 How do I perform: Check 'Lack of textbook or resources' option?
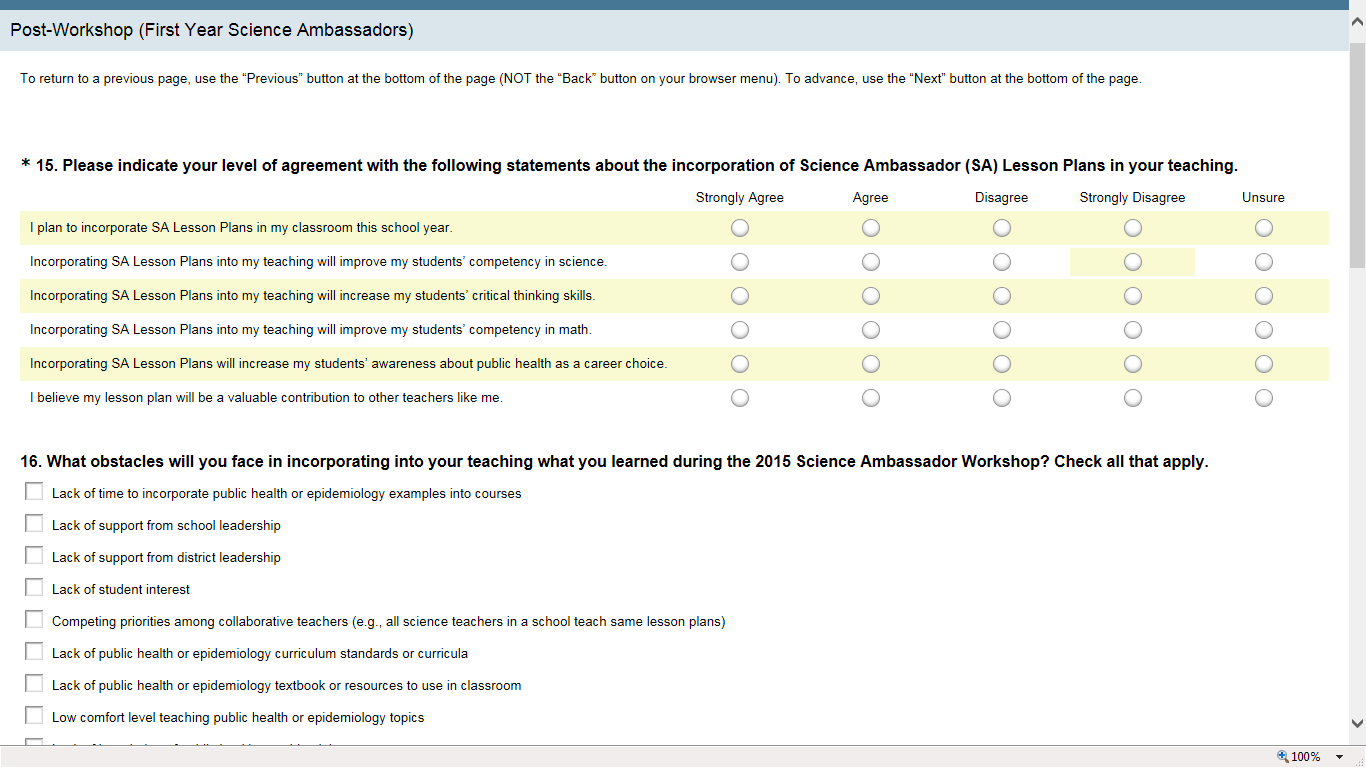(x=34, y=684)
